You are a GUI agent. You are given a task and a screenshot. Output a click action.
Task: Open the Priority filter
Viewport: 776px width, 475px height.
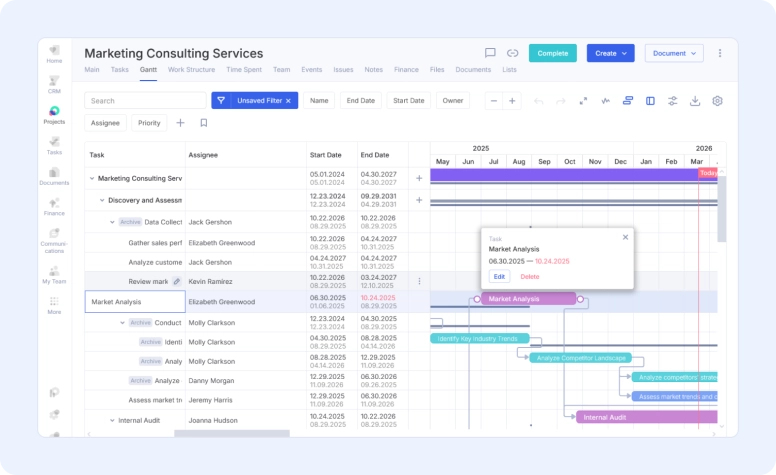(149, 123)
